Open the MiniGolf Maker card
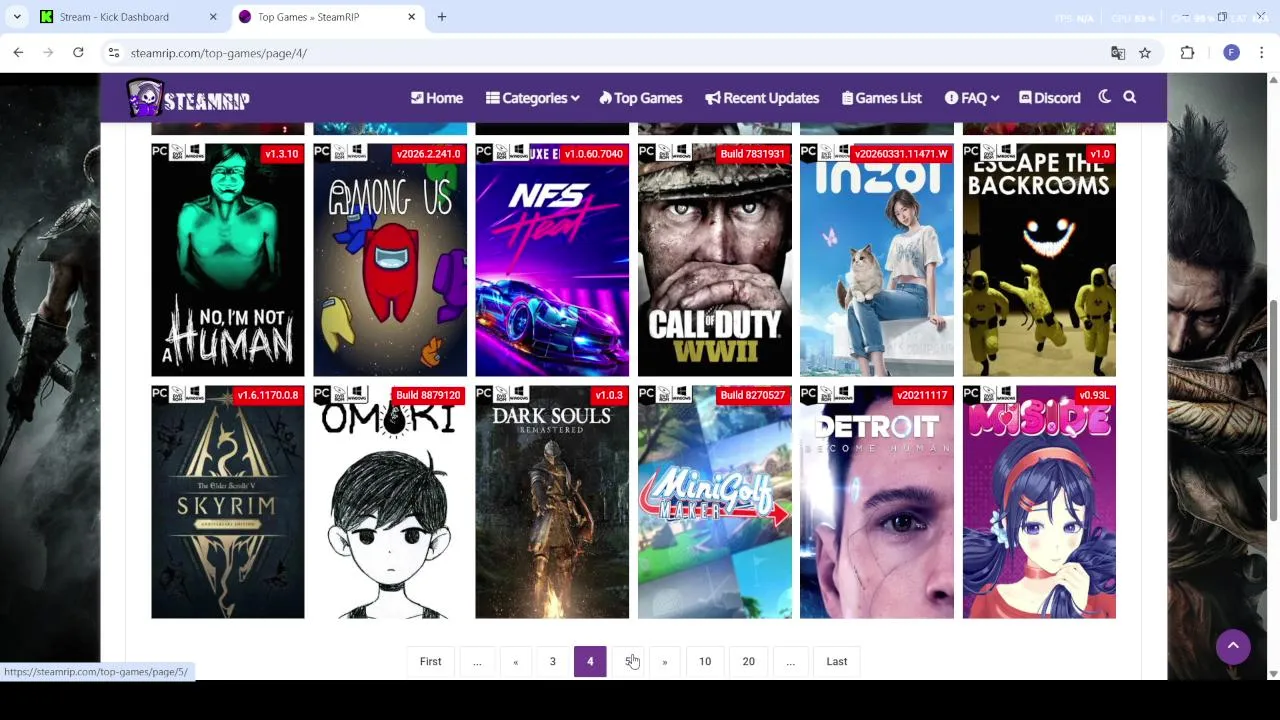Image resolution: width=1280 pixels, height=720 pixels. click(715, 502)
